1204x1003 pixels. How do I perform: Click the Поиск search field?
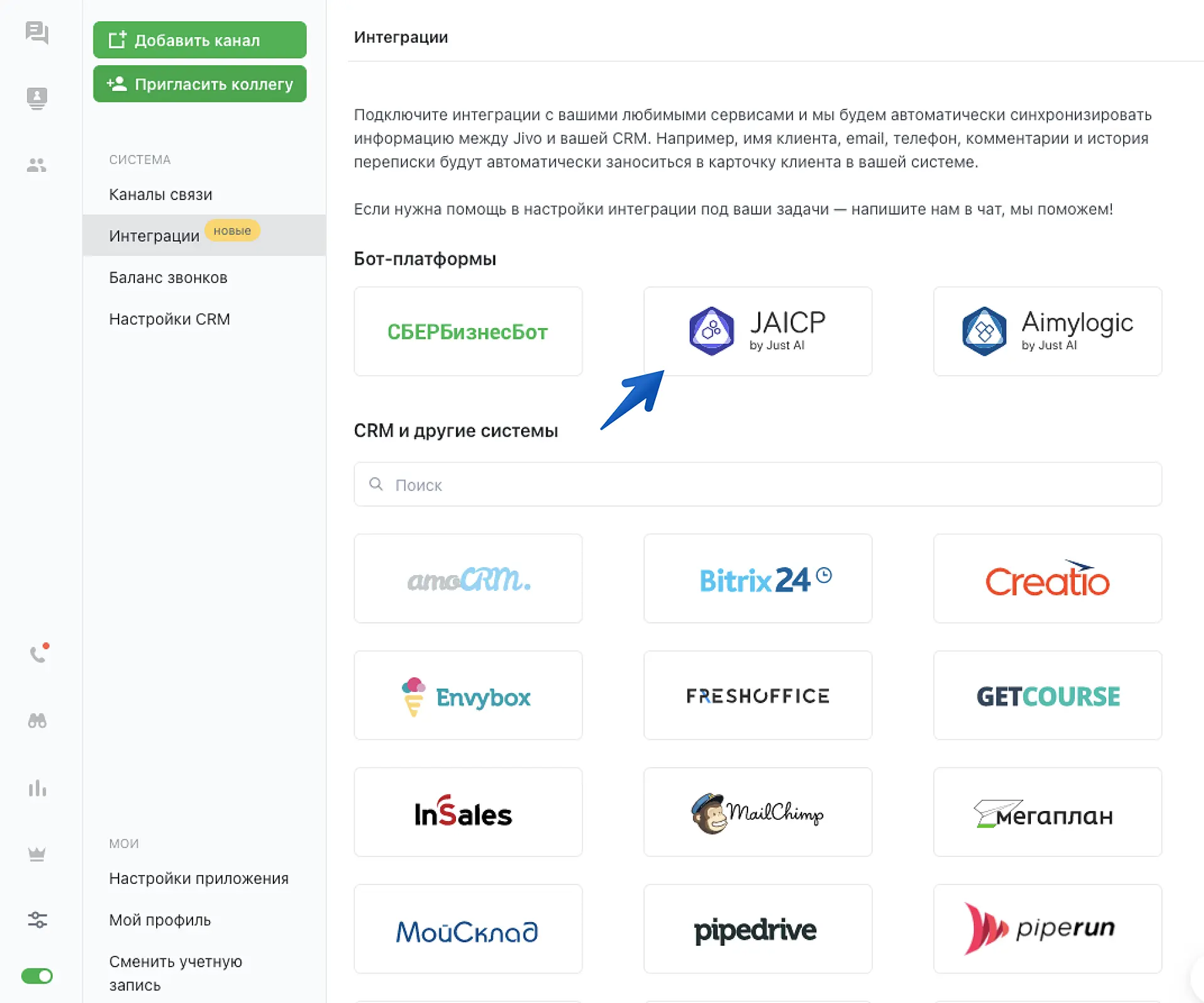(758, 485)
